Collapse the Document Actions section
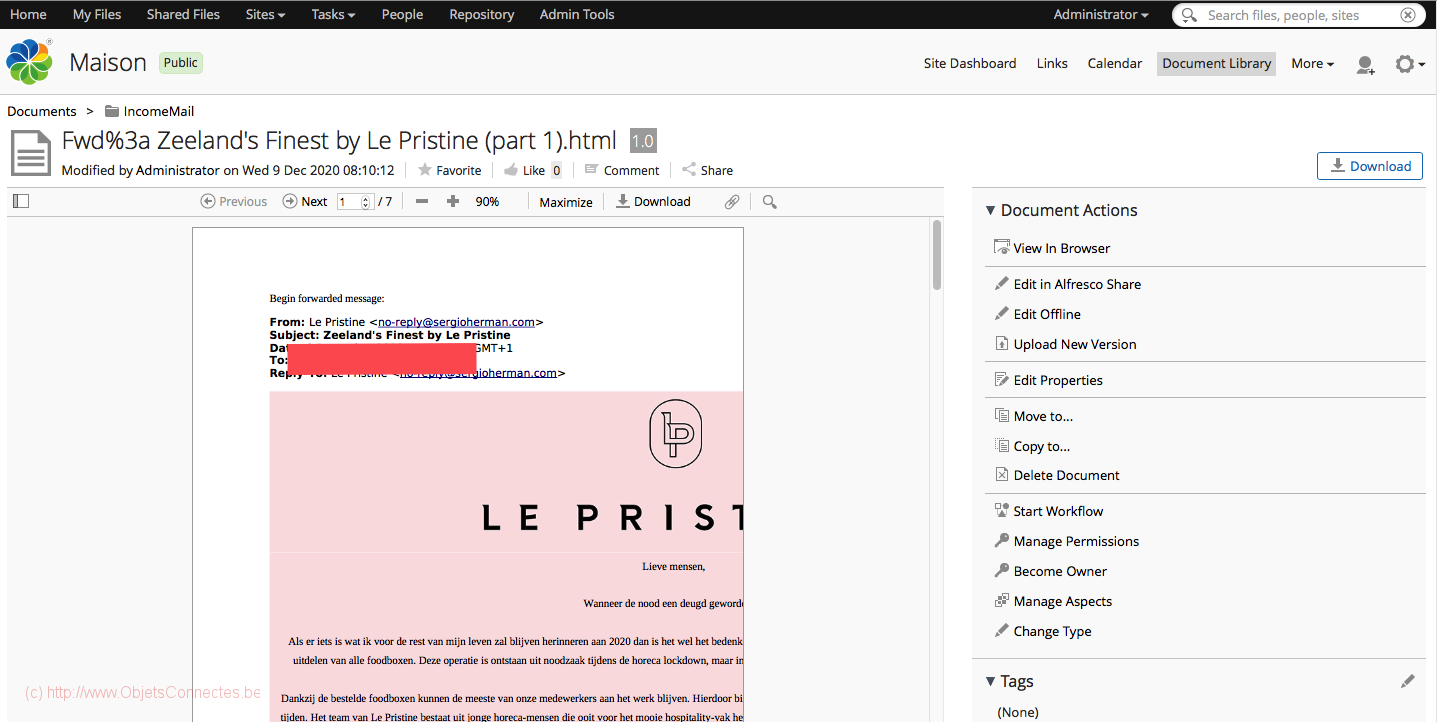Viewport: 1437px width, 722px height. coord(1062,210)
